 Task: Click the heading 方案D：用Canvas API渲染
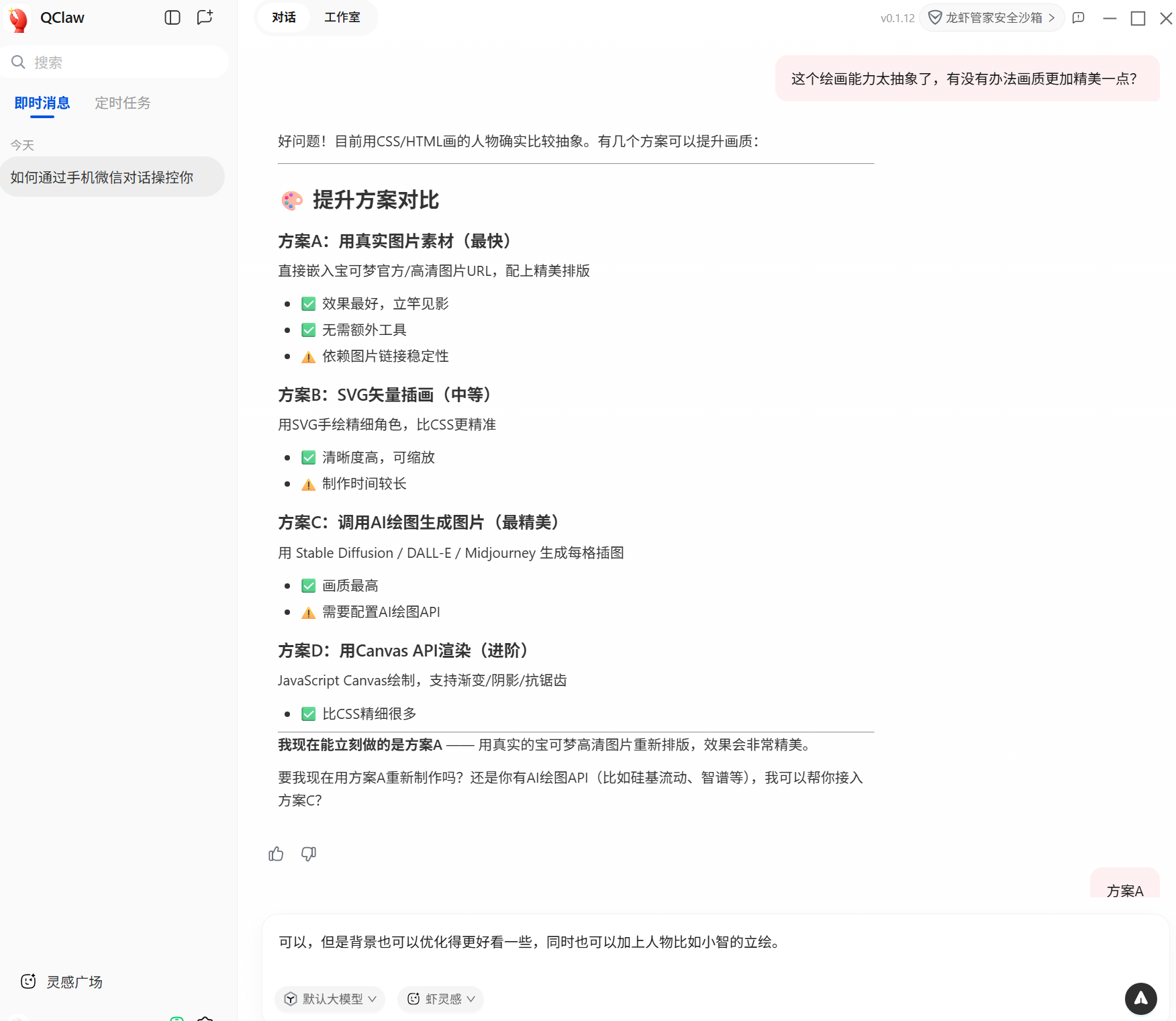(403, 650)
